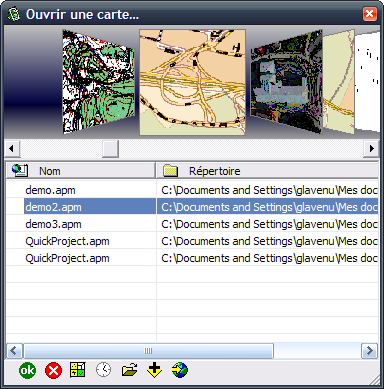This screenshot has width=384, height=389.
Task: Click the file list scrollbar right arrow
Action: coord(370,351)
